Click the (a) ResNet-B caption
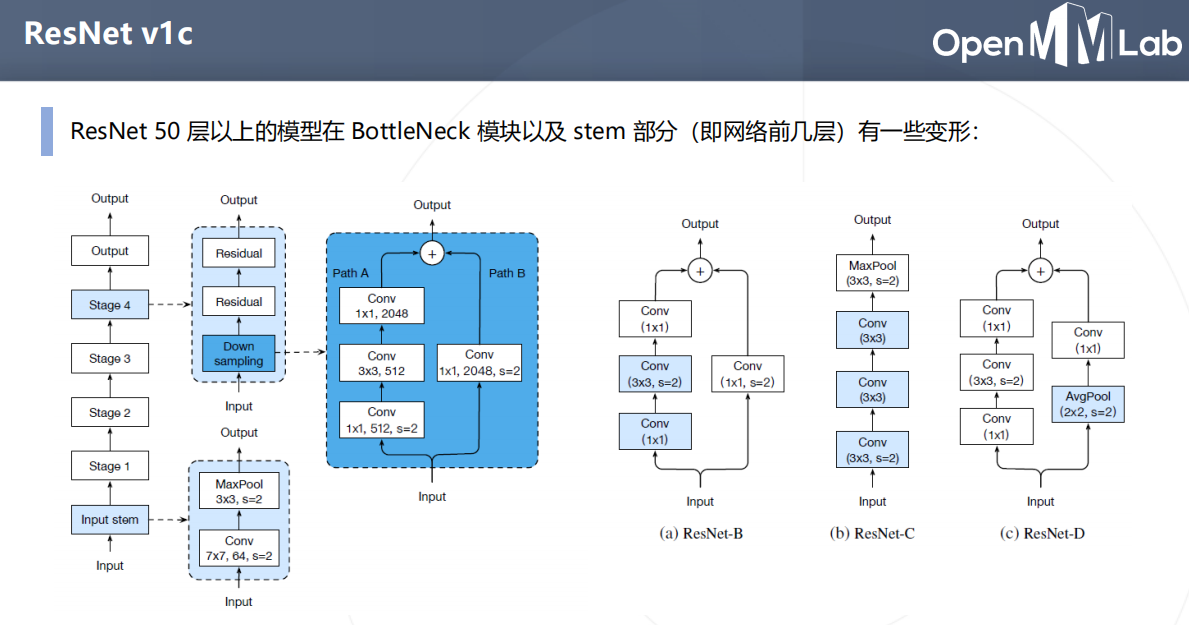 pyautogui.click(x=701, y=533)
